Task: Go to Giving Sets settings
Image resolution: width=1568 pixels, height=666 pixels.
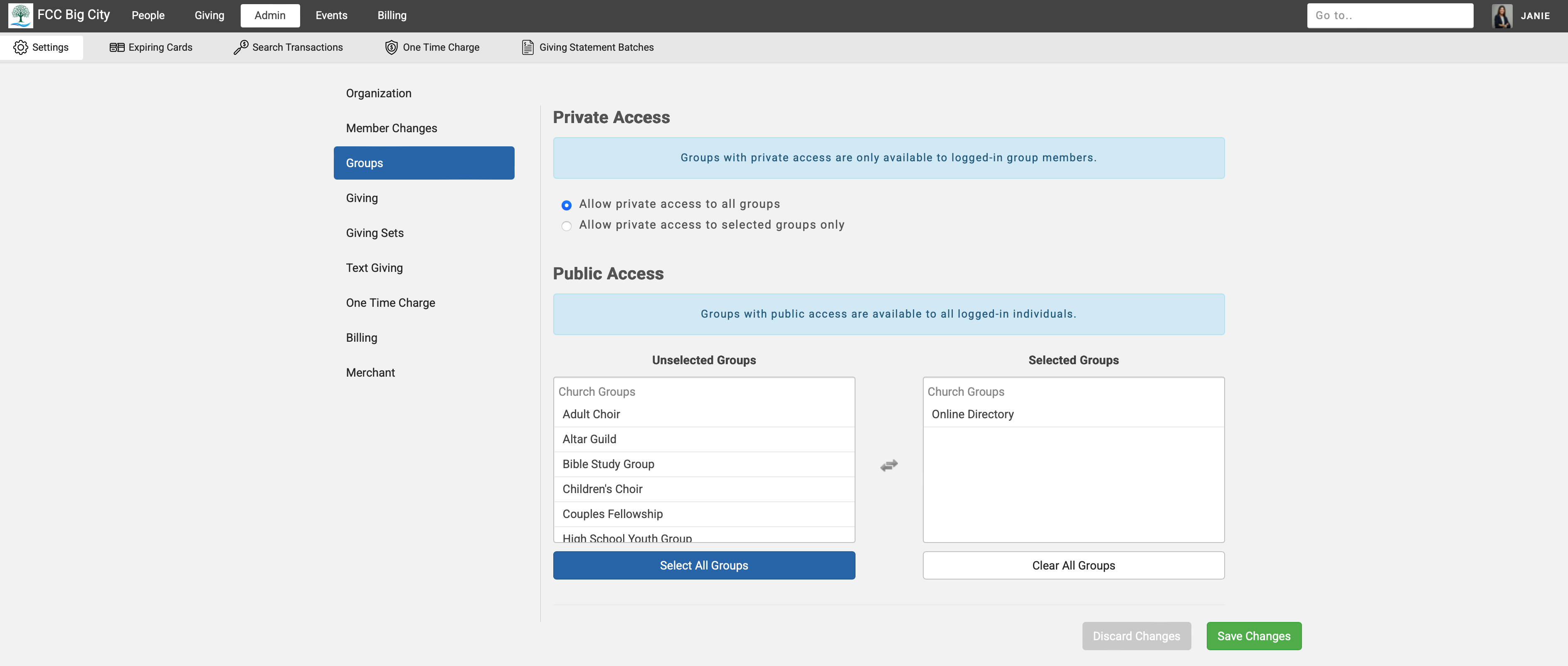Action: (375, 232)
